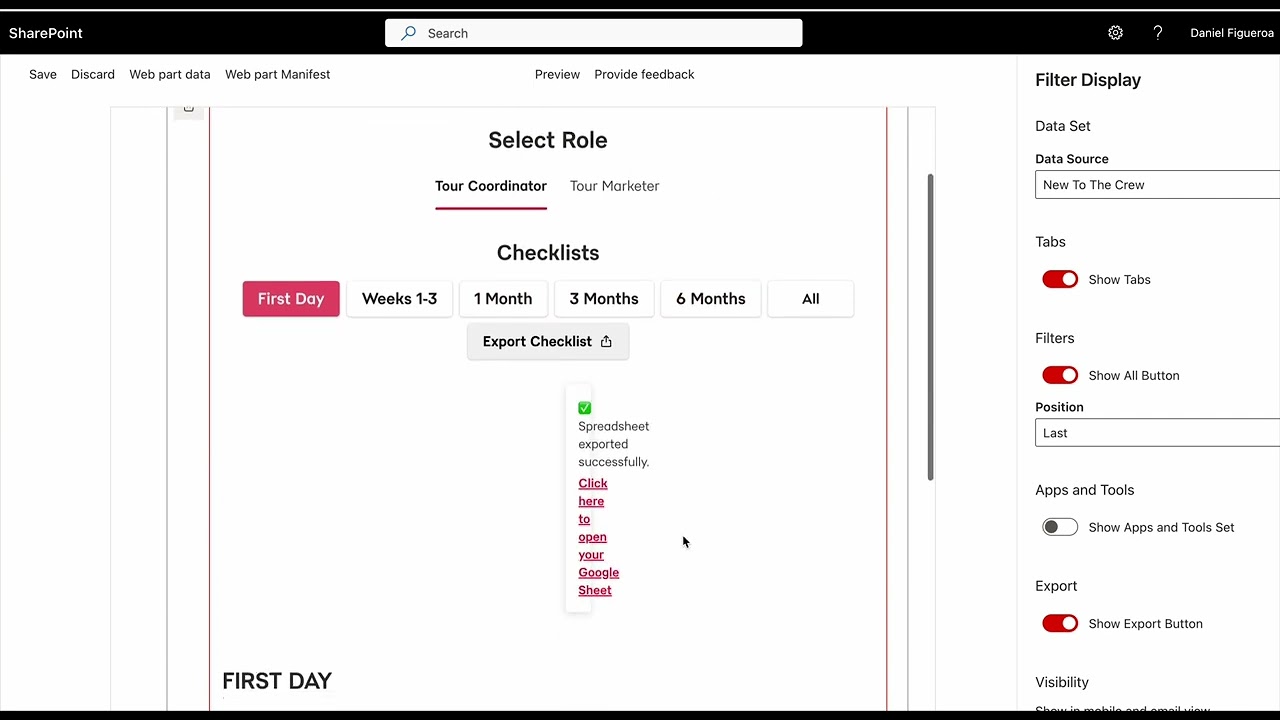Image resolution: width=1280 pixels, height=720 pixels.
Task: Select the 6 Months checklist filter
Action: (x=711, y=299)
